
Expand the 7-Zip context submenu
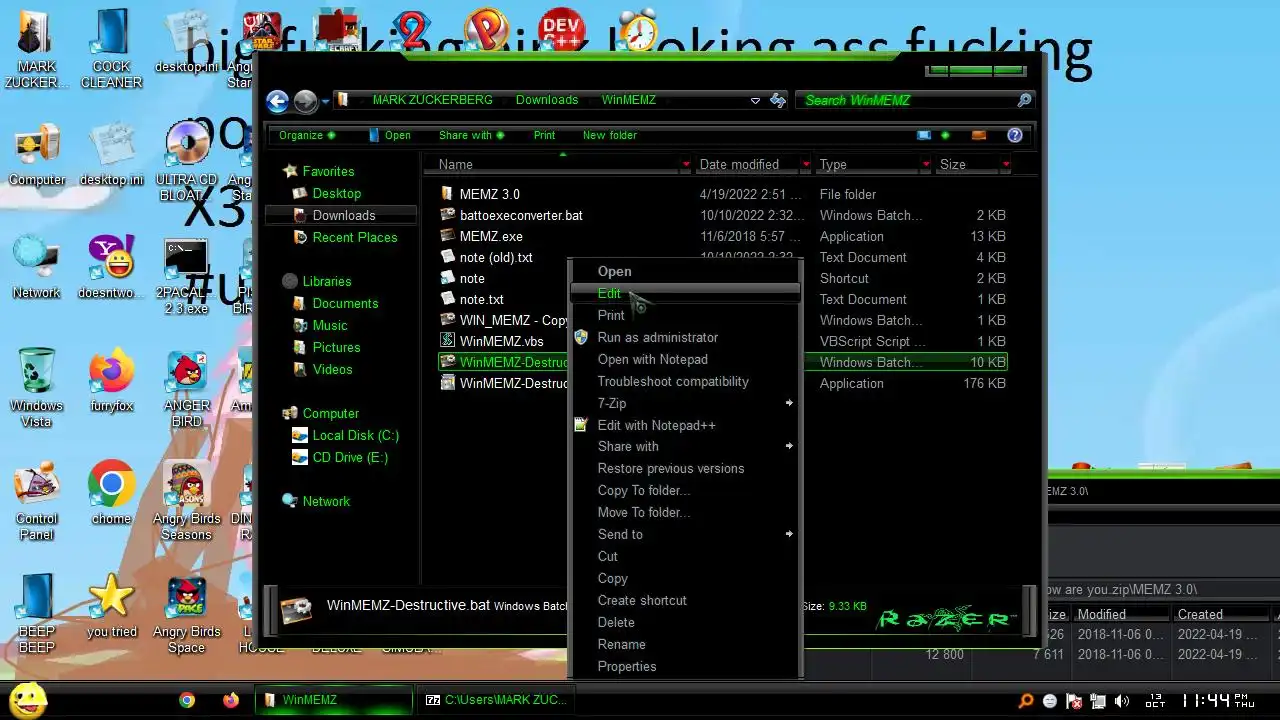pyautogui.click(x=685, y=403)
